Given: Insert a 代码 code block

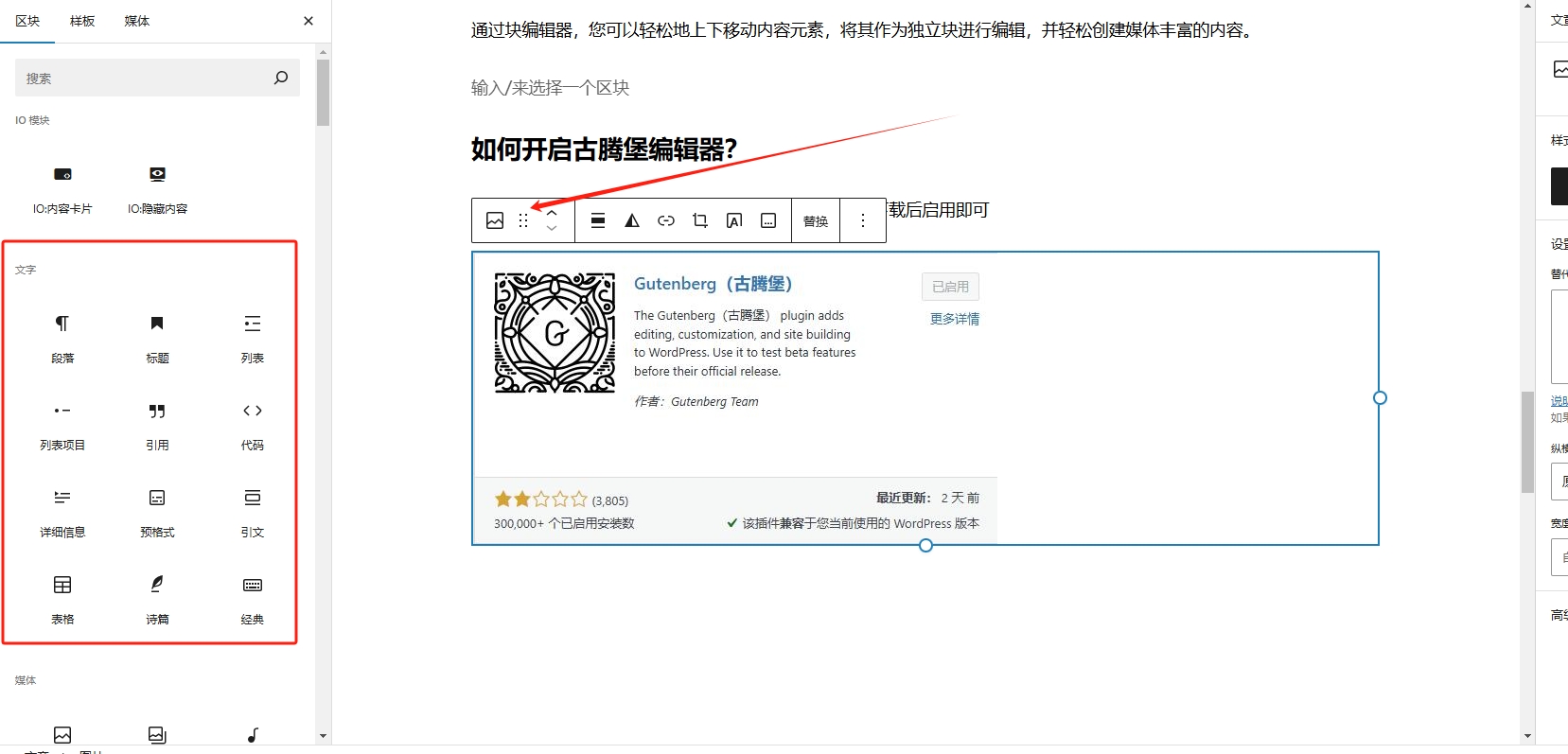Looking at the screenshot, I should [252, 426].
